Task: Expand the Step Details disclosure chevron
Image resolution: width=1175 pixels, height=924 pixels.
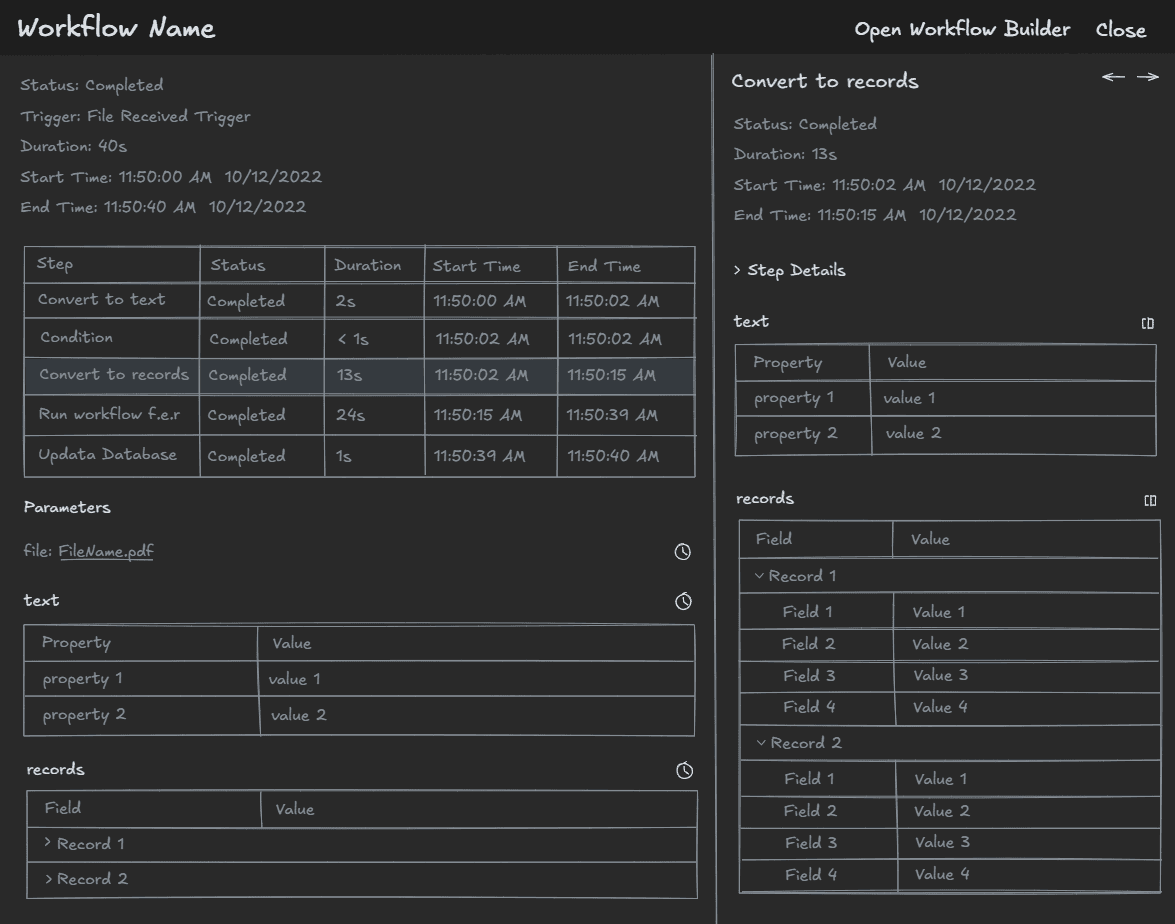Action: (737, 270)
